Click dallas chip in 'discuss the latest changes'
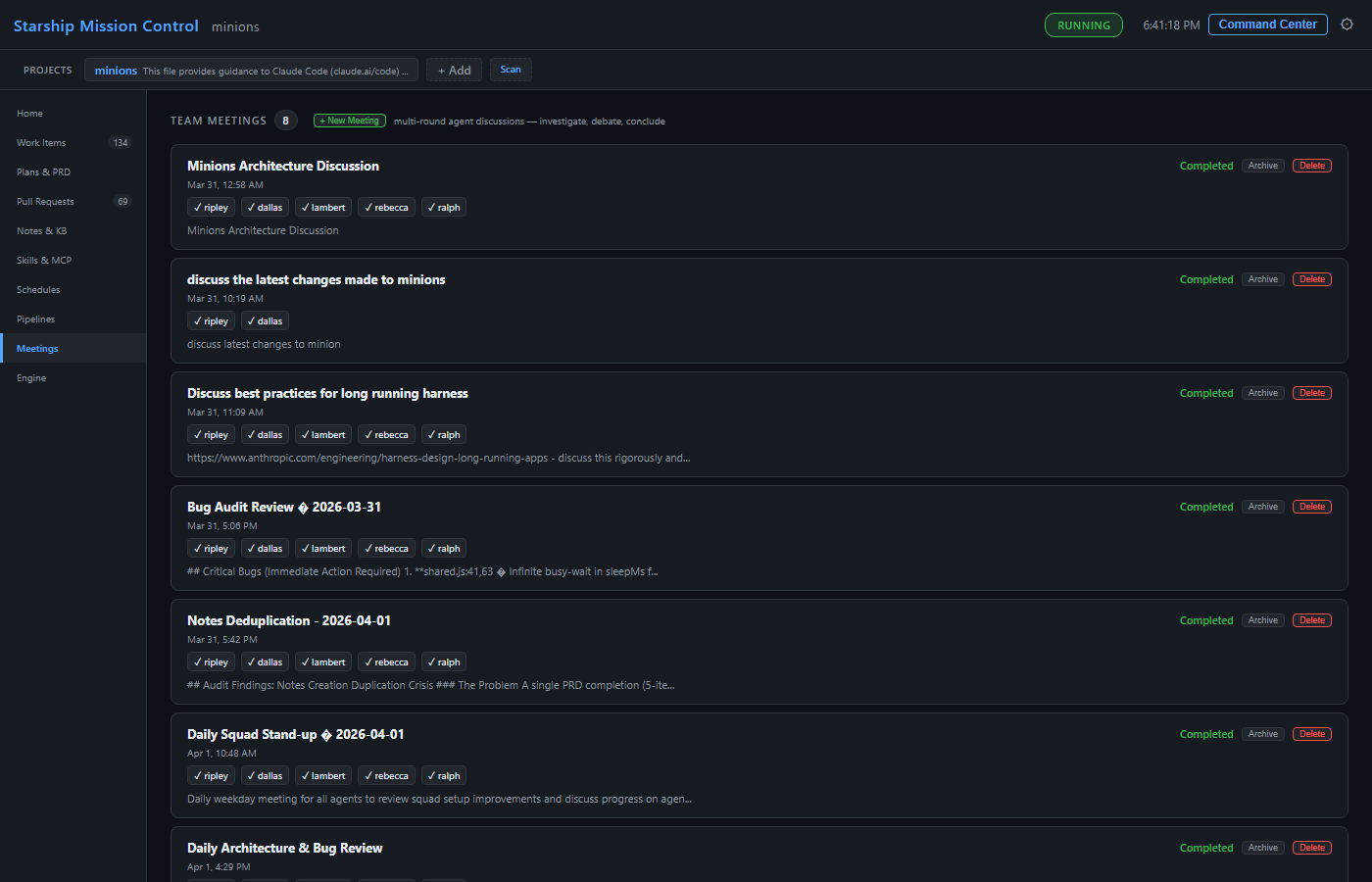 click(x=265, y=321)
